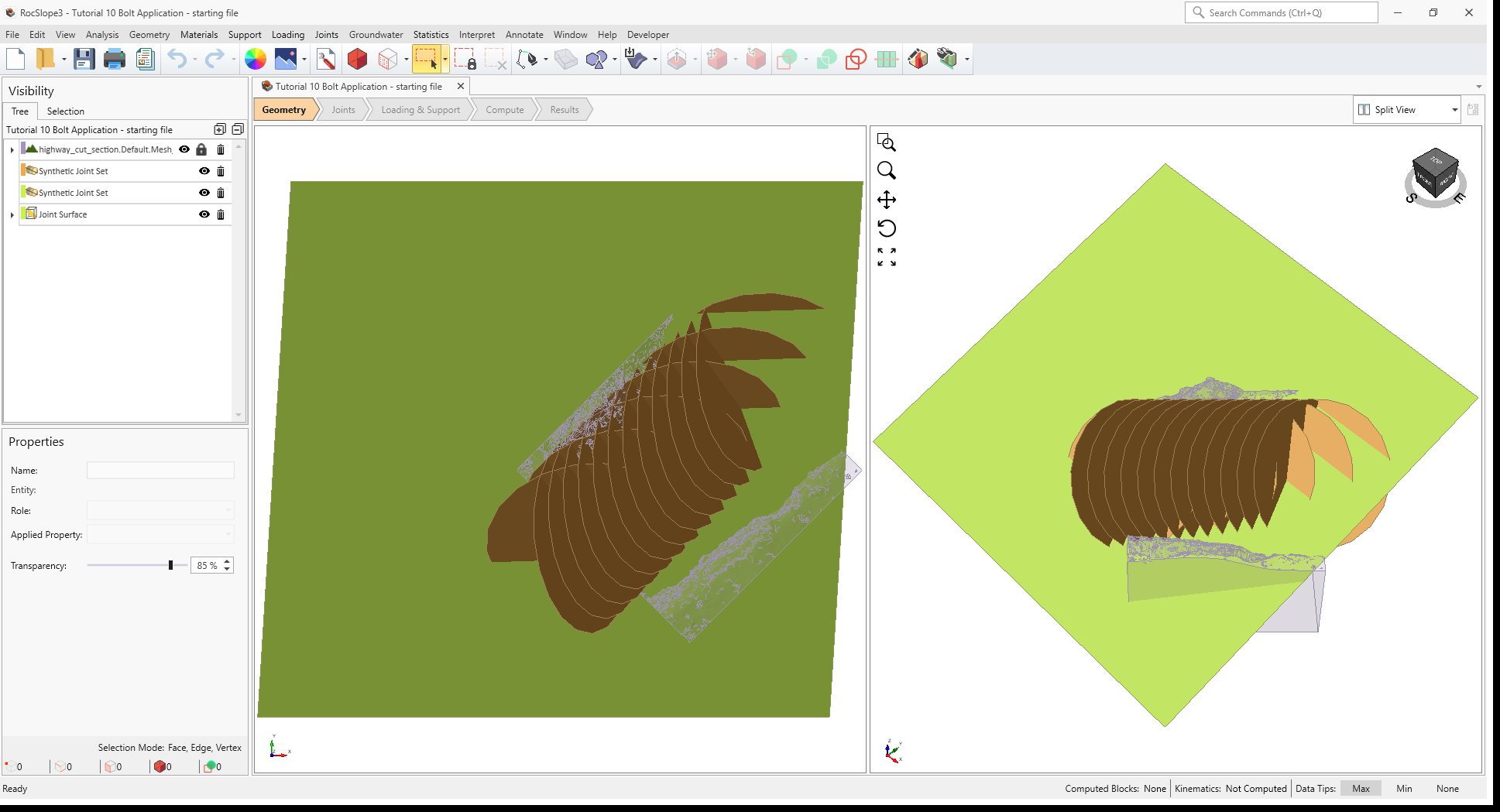Click the red subtract boolean icon

coord(856,59)
